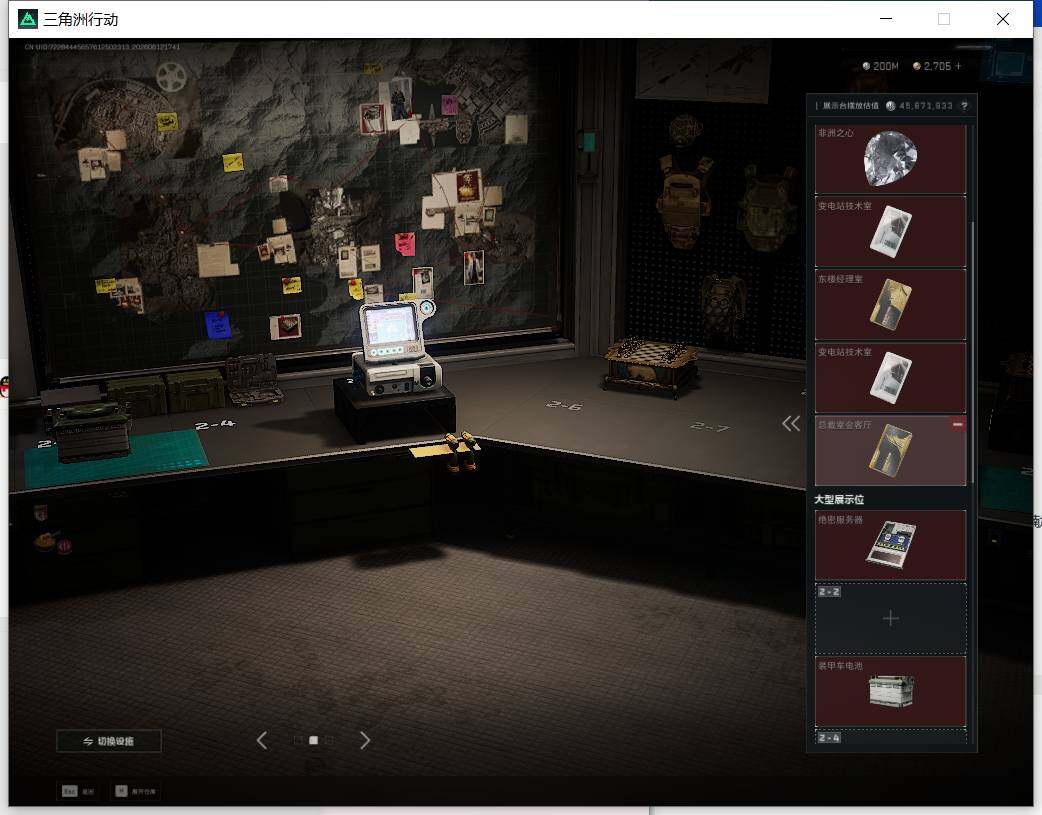The height and width of the screenshot is (815, 1042).
Task: Click the Esc 返回 key hint
Action: point(78,791)
